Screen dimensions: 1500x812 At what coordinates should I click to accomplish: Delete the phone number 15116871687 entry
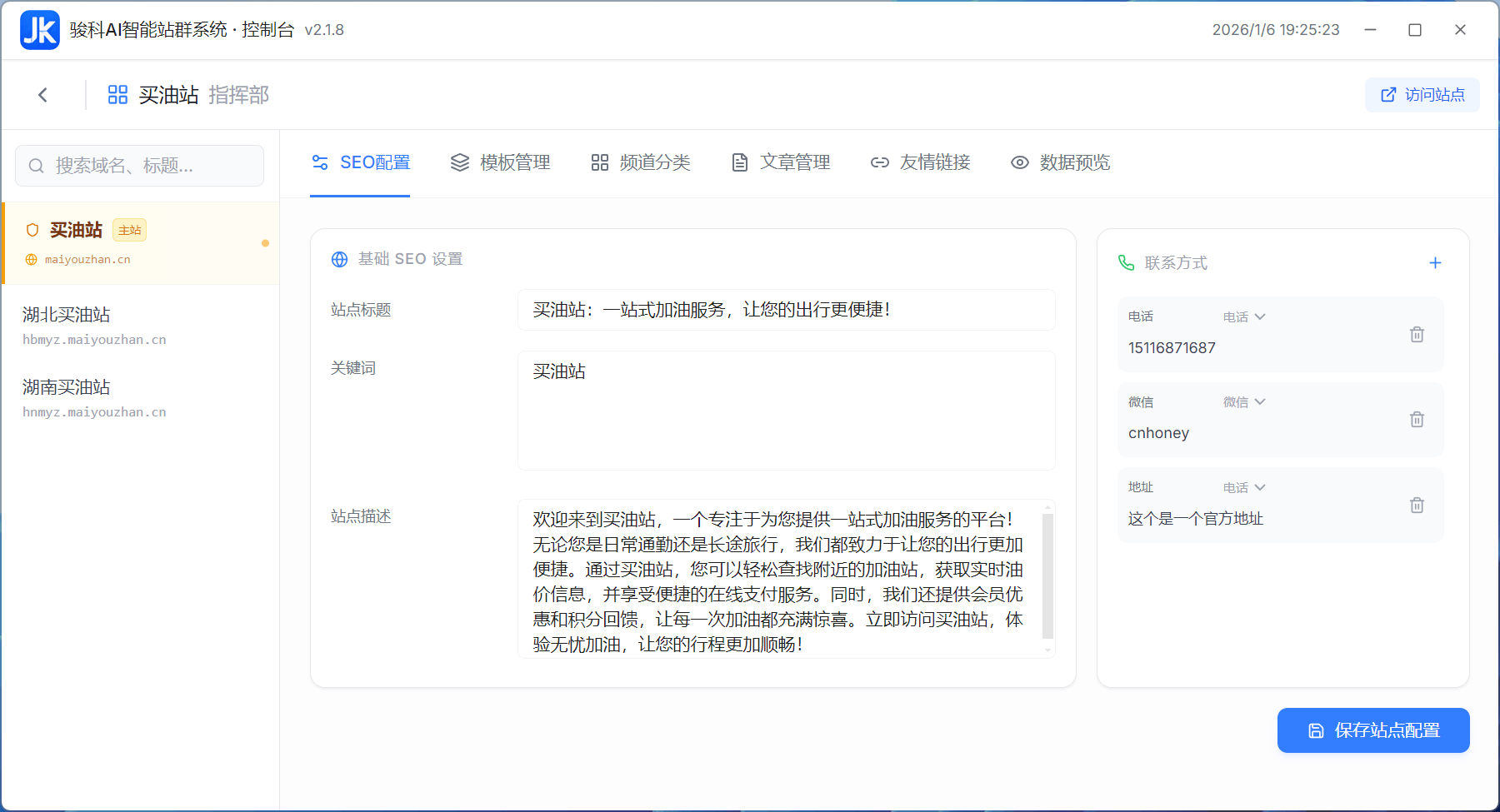click(1417, 334)
